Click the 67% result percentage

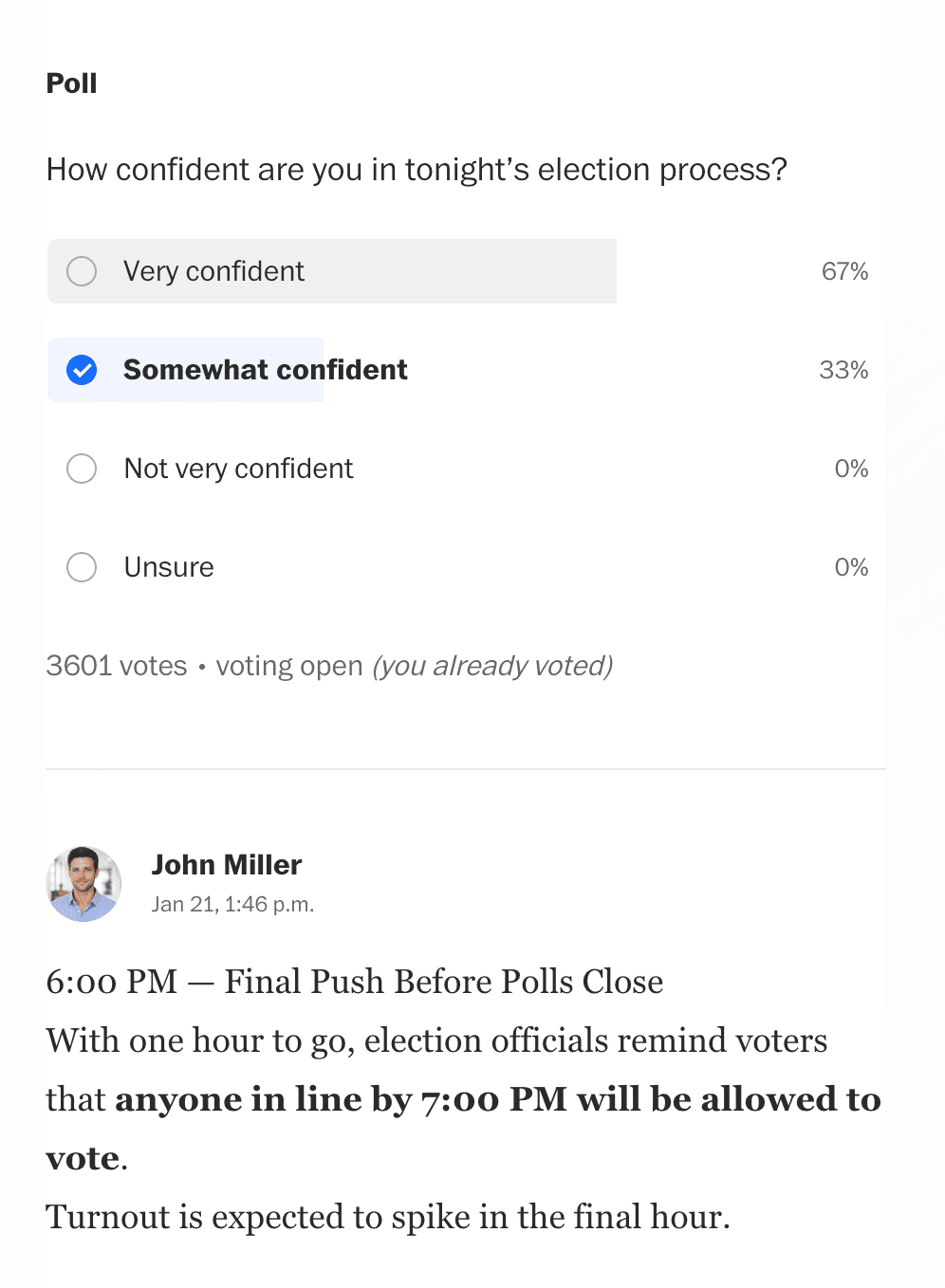click(844, 272)
